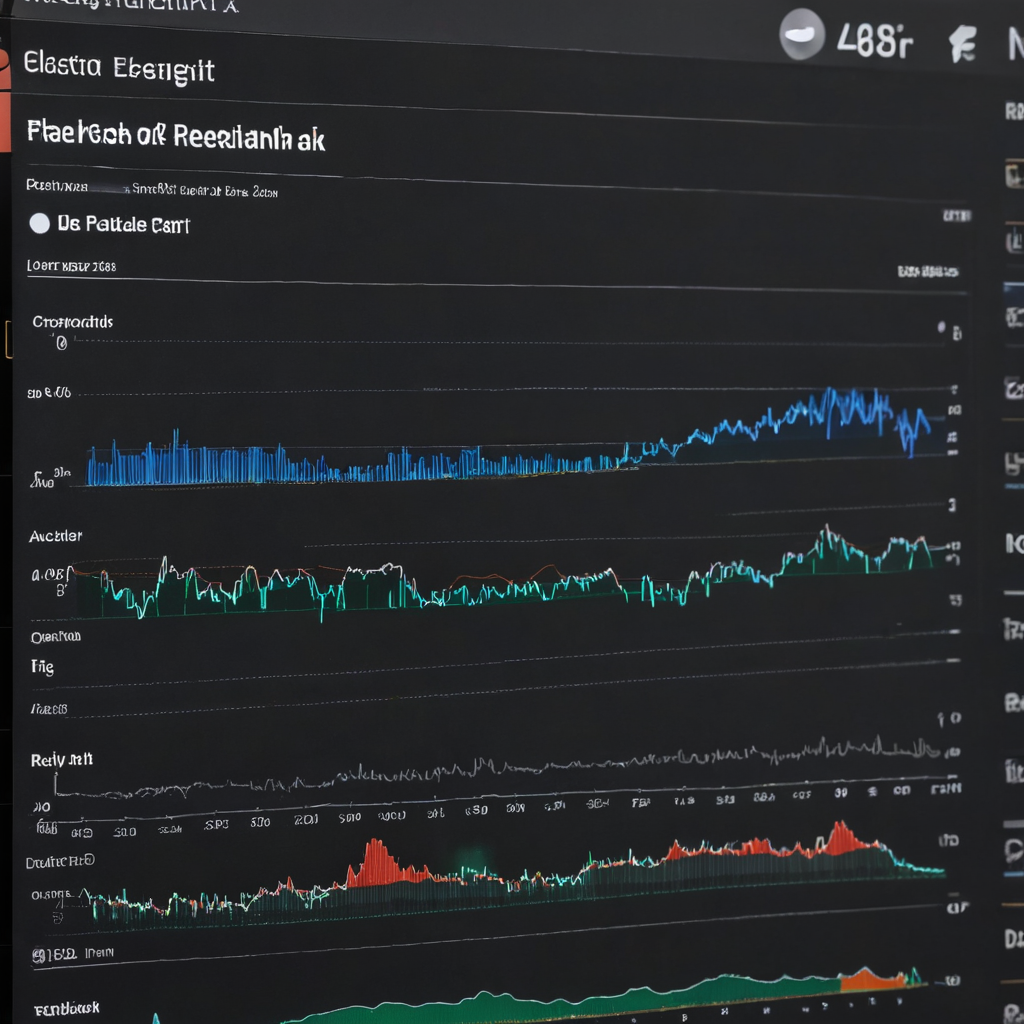
Task: Click the white F-shaped icon in top bar
Action: (963, 44)
